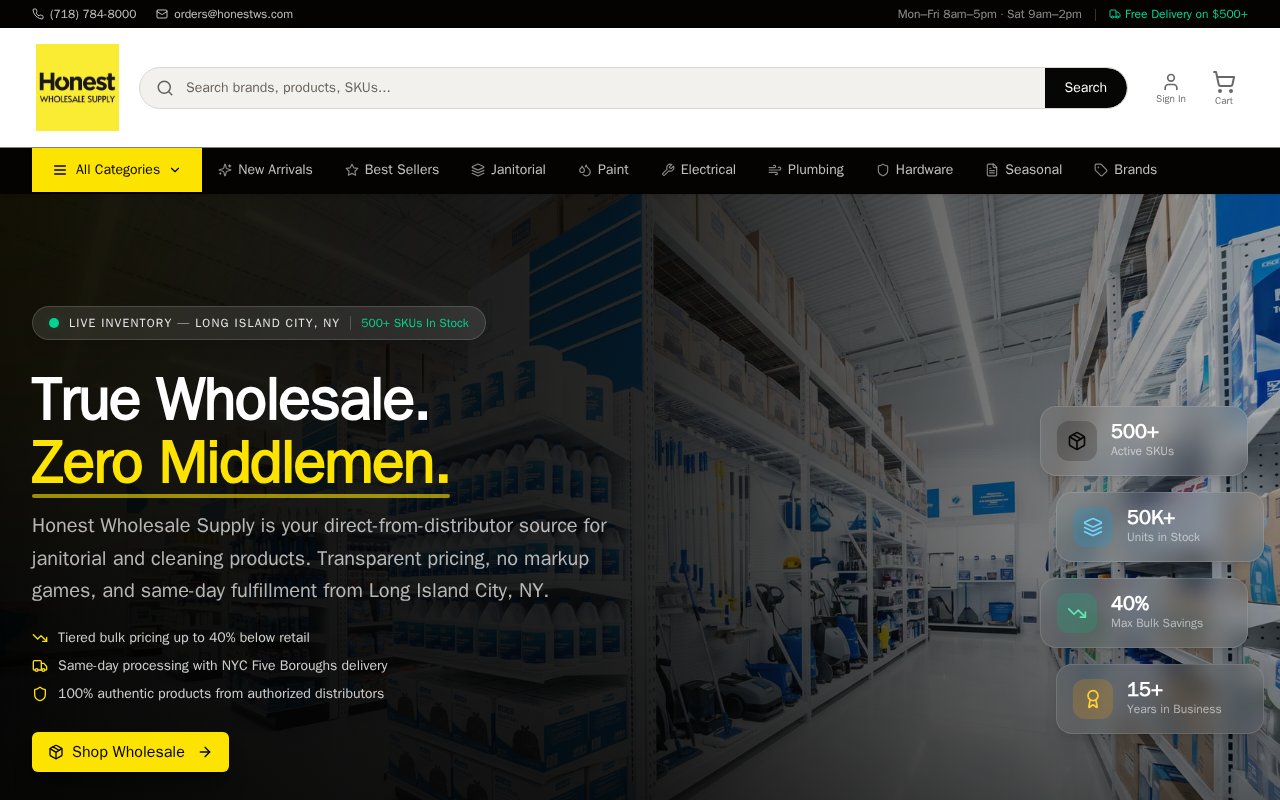Click the award icon on Years in Business card
The width and height of the screenshot is (1280, 800).
tap(1093, 699)
